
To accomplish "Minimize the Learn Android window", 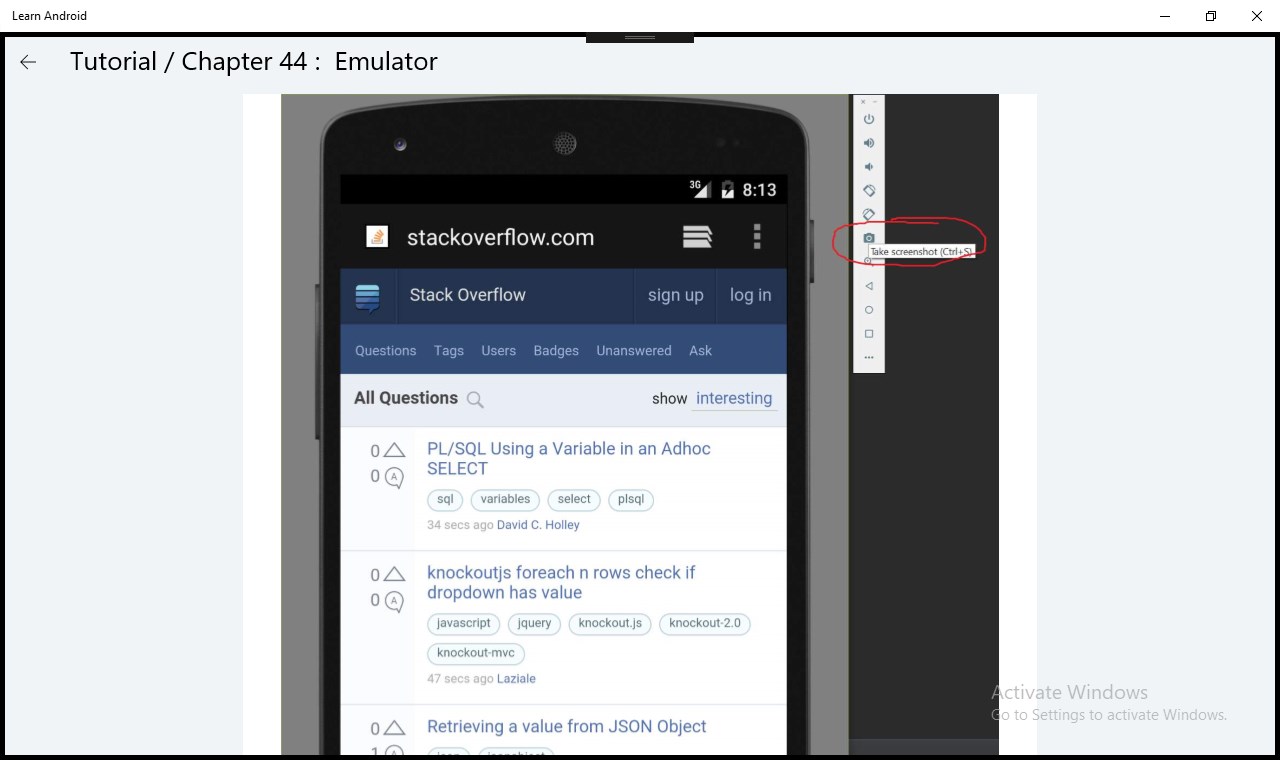I will [x=1165, y=16].
